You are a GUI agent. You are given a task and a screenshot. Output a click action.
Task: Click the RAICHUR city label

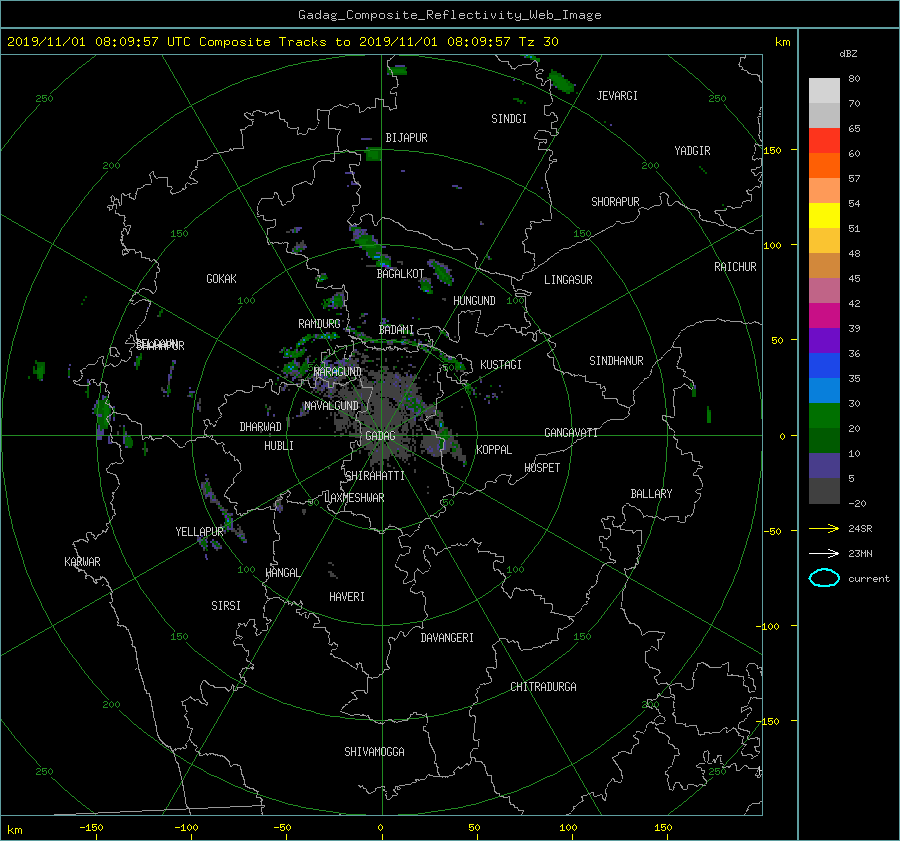point(735,267)
